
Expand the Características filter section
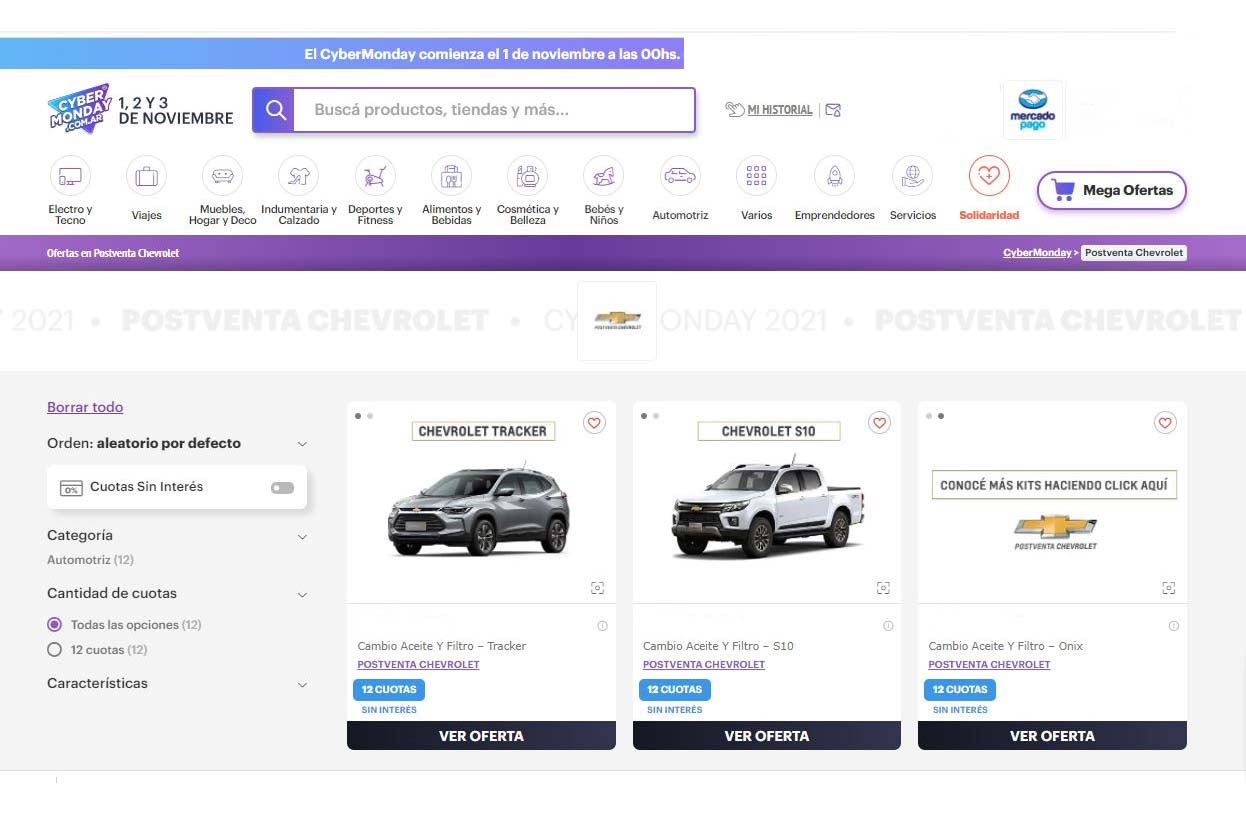[x=302, y=685]
